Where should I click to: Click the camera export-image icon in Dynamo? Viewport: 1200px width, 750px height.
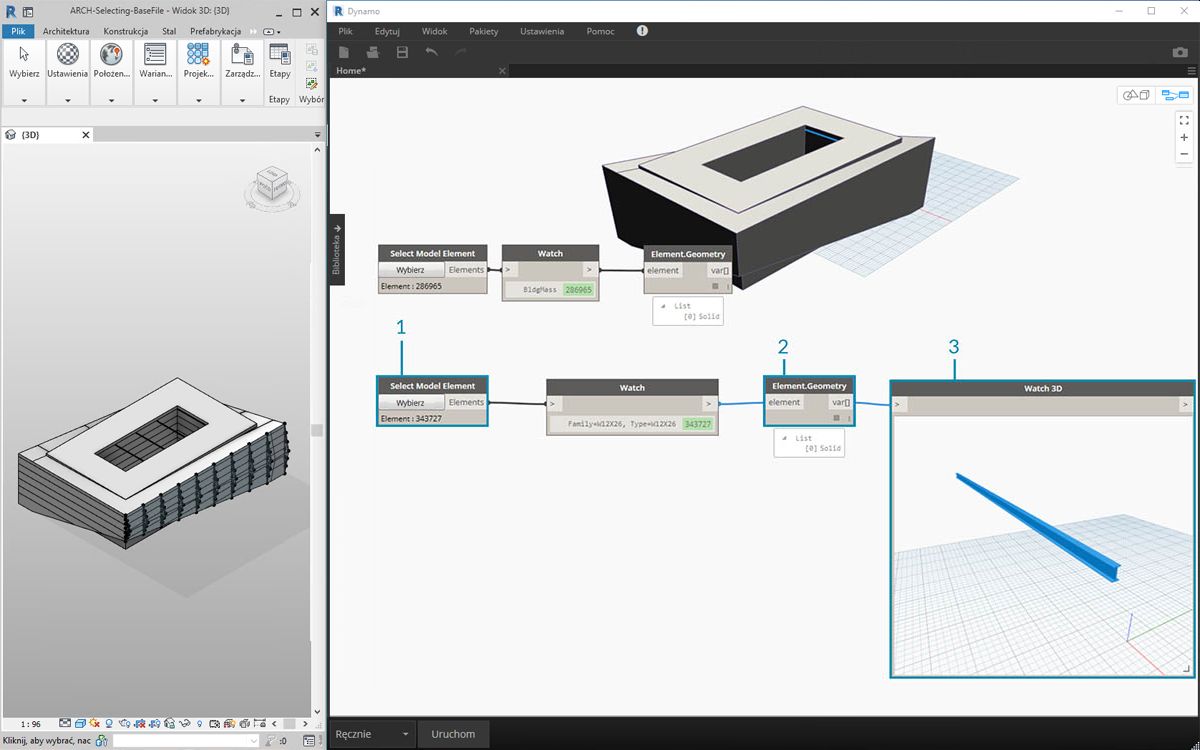pyautogui.click(x=1180, y=52)
